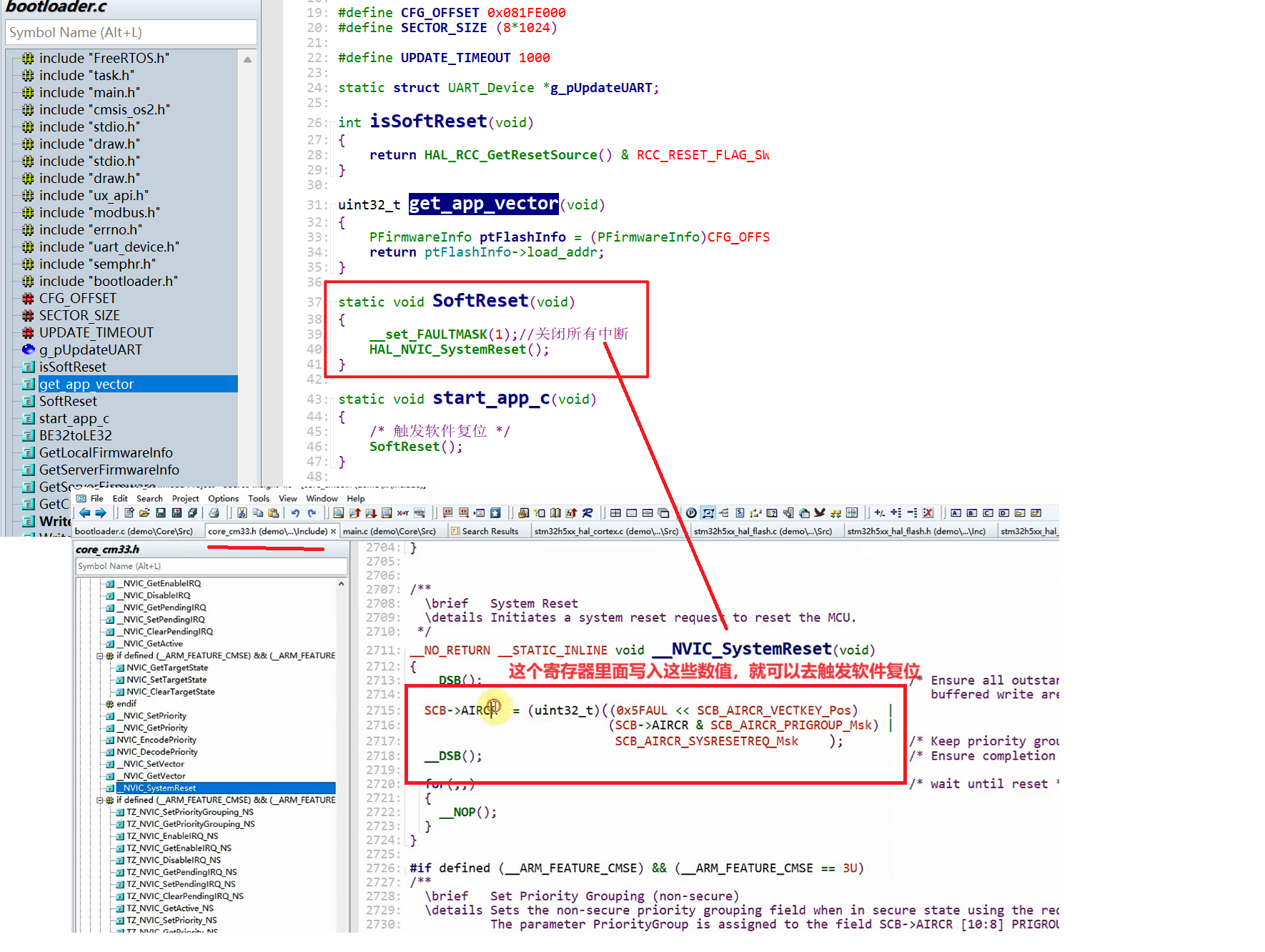
Task: Open the Window menu
Action: click(322, 499)
